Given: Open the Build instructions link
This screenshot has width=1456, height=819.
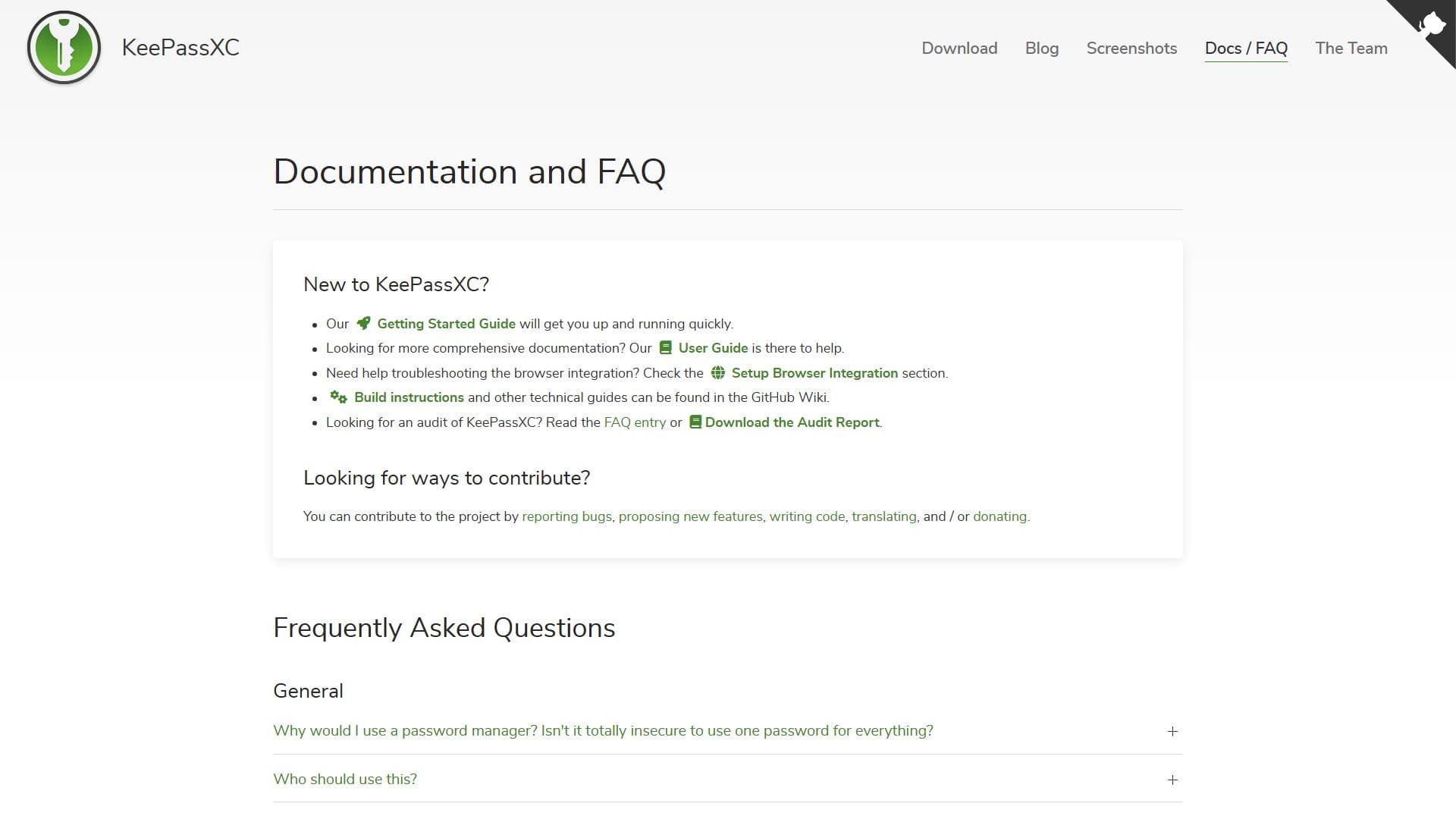Looking at the screenshot, I should pyautogui.click(x=409, y=397).
